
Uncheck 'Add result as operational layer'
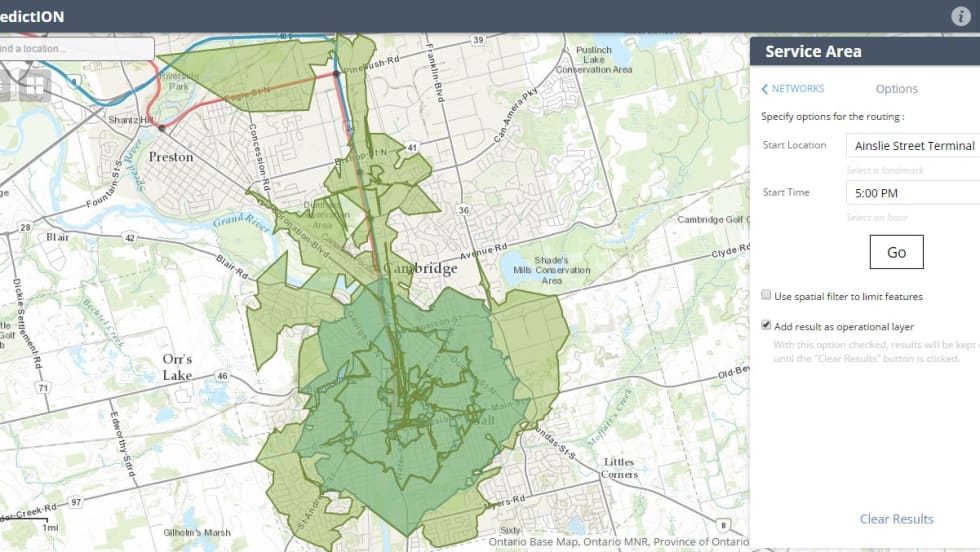(766, 326)
